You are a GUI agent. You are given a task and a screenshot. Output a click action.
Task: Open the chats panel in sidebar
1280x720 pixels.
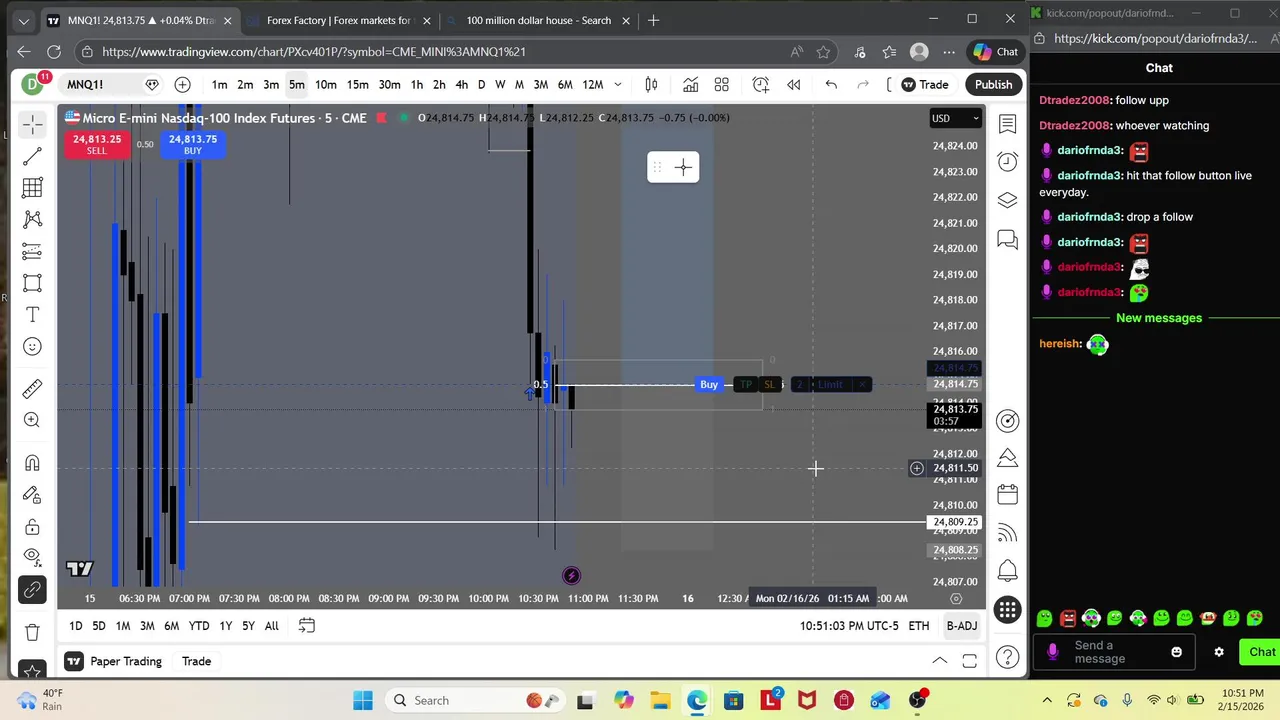pyautogui.click(x=1007, y=239)
